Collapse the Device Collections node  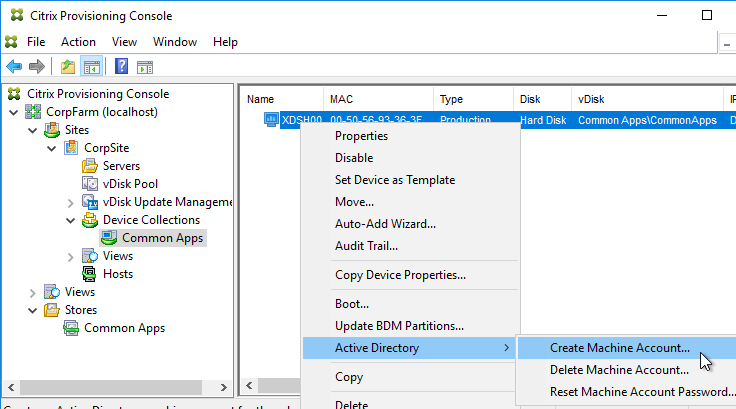coord(70,220)
